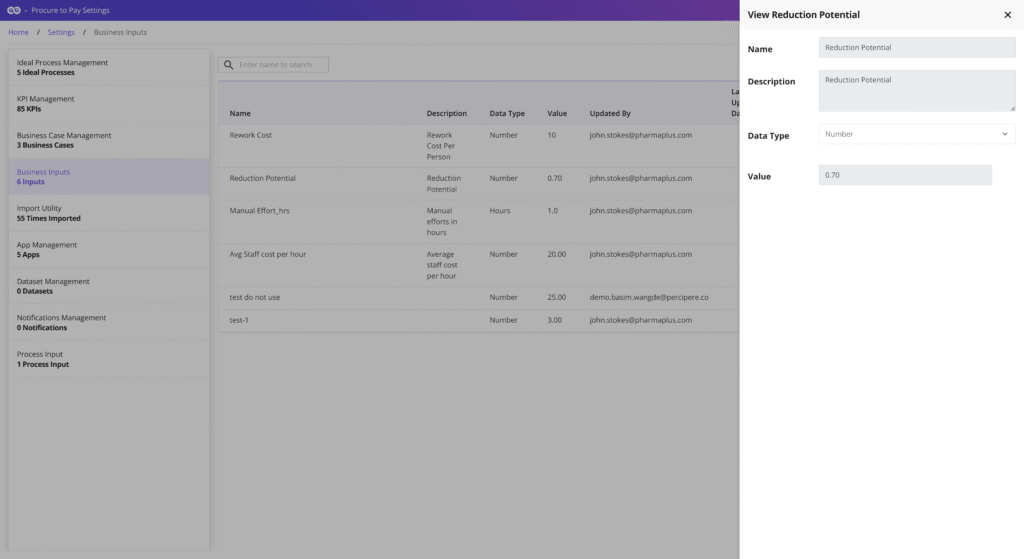Click the search magnifier icon
Image resolution: width=1024 pixels, height=559 pixels.
(x=229, y=65)
